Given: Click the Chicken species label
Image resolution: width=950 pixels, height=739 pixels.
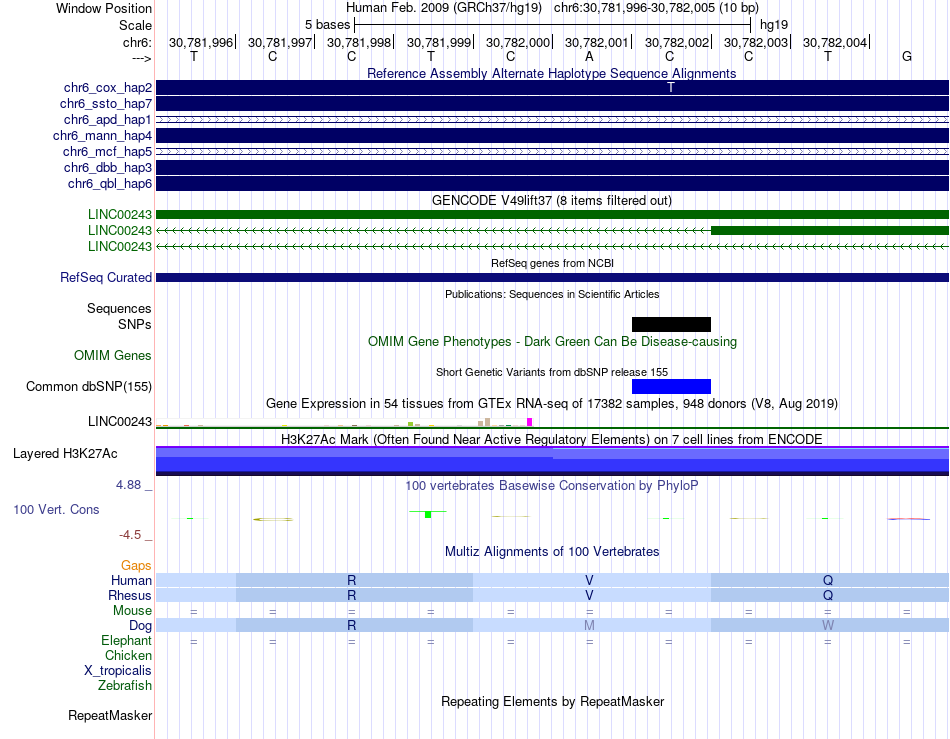Looking at the screenshot, I should pos(128,655).
